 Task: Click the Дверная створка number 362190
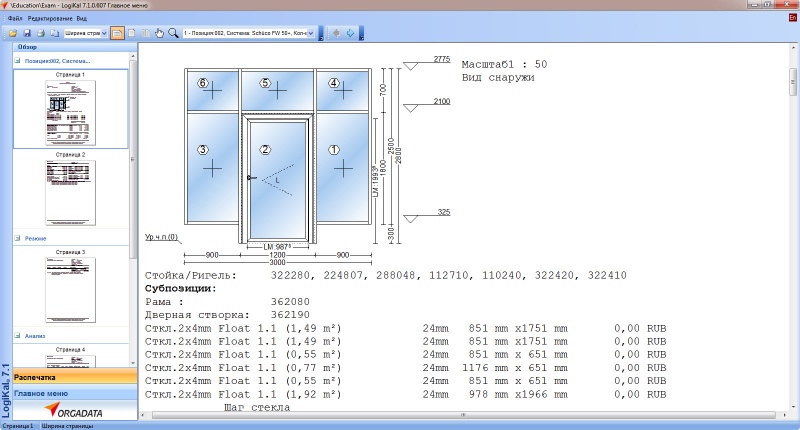(290, 315)
